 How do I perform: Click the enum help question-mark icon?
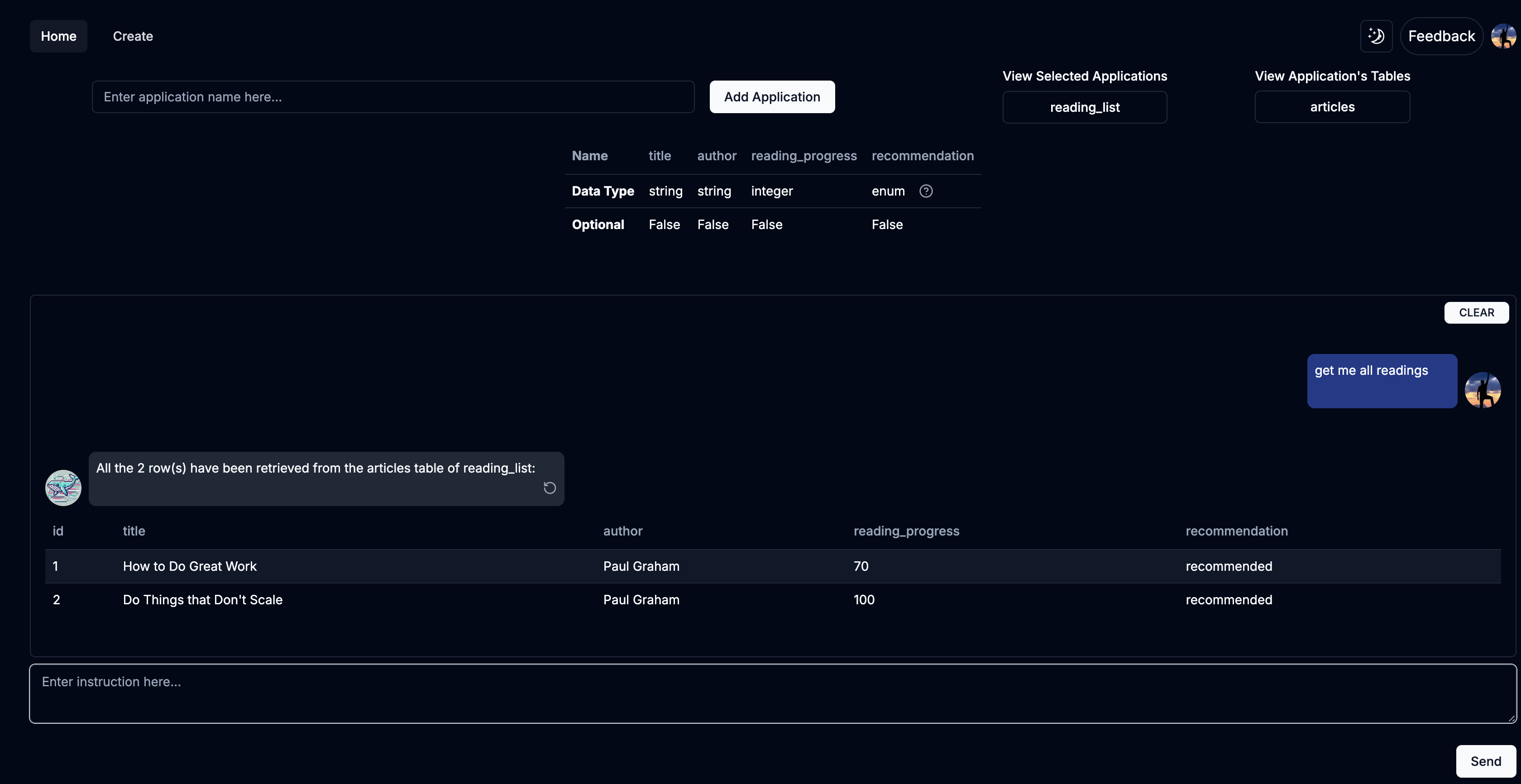coord(926,191)
